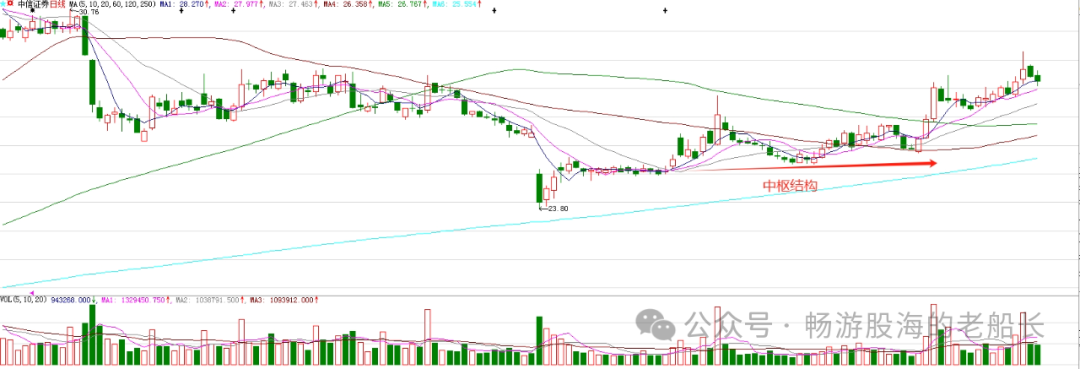
Task: Click the magenta triangle marker above VOL label
Action: pyautogui.click(x=32, y=293)
